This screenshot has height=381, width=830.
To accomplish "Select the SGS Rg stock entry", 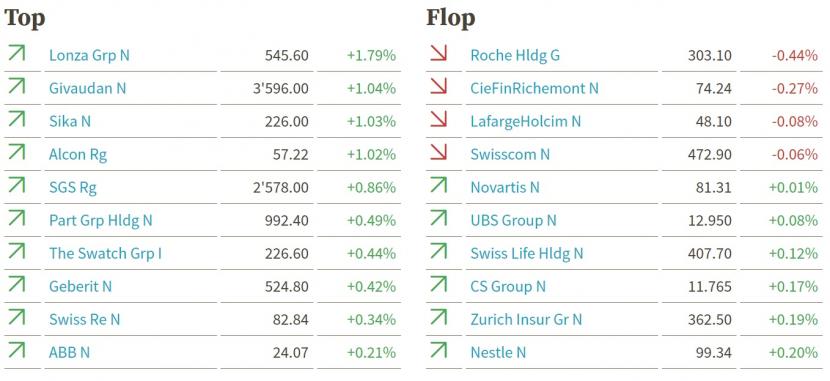I will tap(73, 188).
